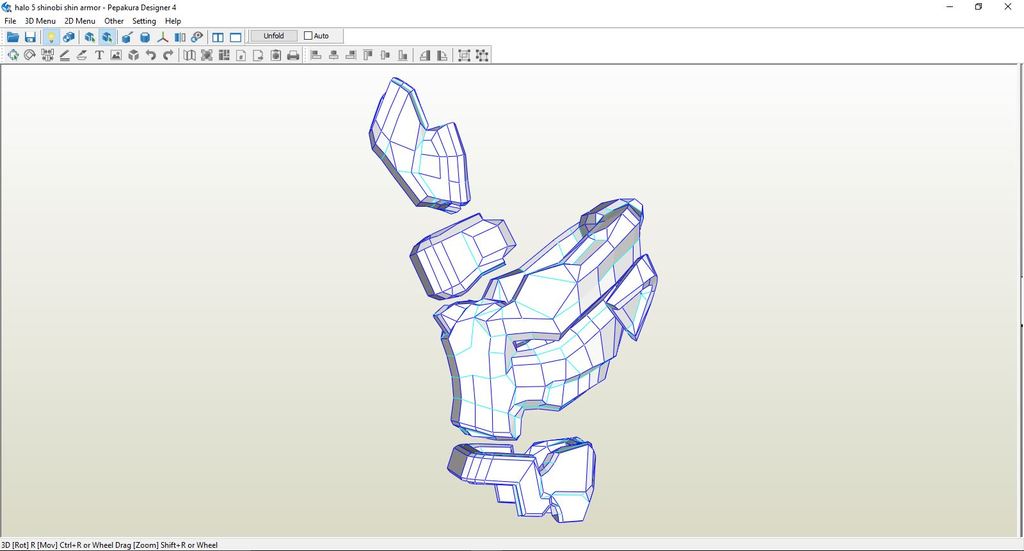The image size is (1024, 551).
Task: Open the 3D Menu
Action: click(x=40, y=21)
